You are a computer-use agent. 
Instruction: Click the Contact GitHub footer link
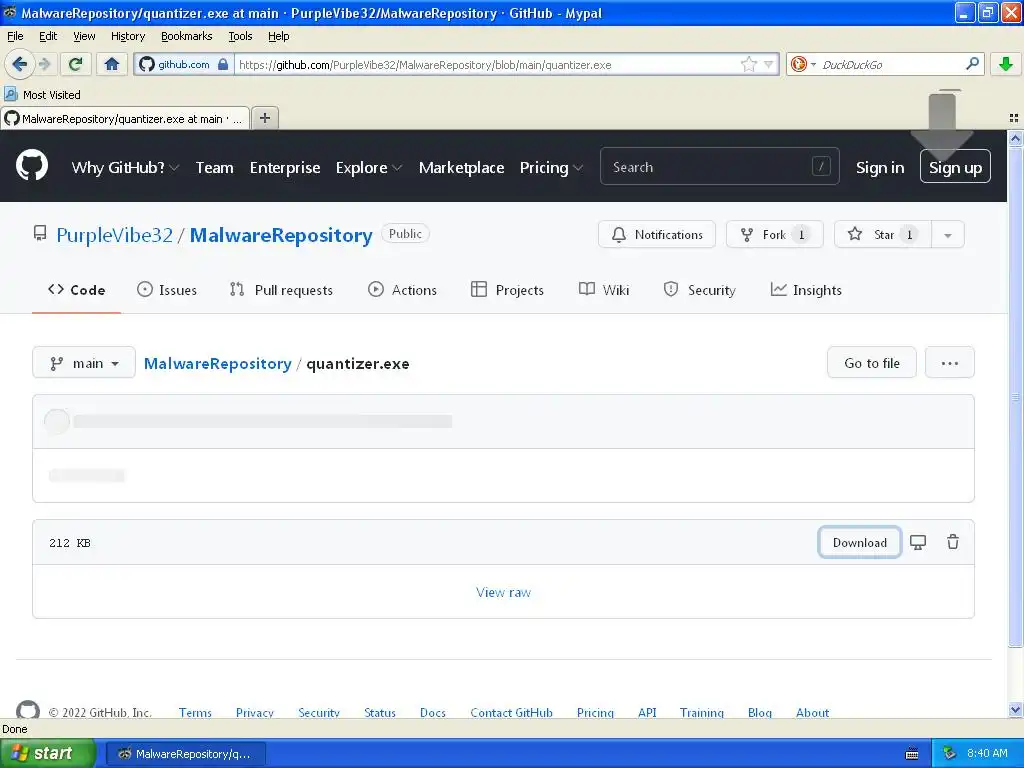click(511, 712)
